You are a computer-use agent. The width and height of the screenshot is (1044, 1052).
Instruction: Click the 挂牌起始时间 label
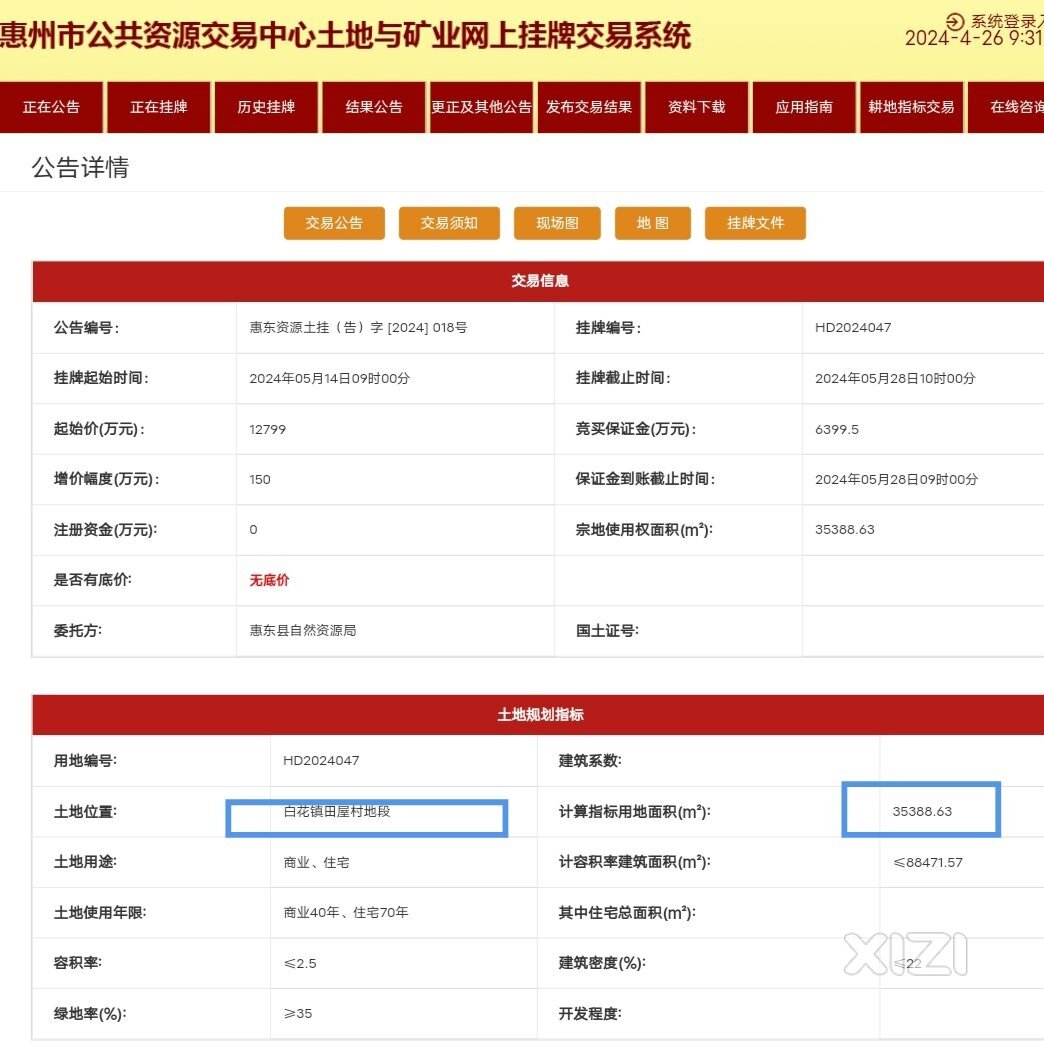101,378
